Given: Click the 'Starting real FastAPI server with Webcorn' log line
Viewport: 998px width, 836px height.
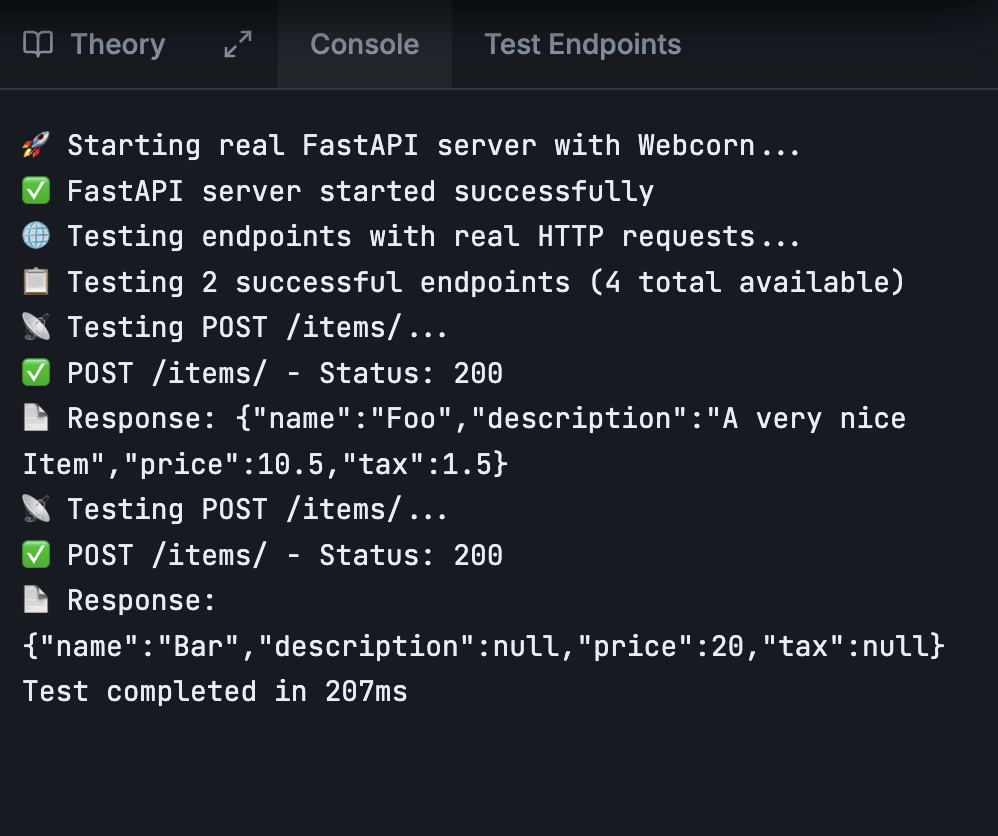Looking at the screenshot, I should click(434, 146).
